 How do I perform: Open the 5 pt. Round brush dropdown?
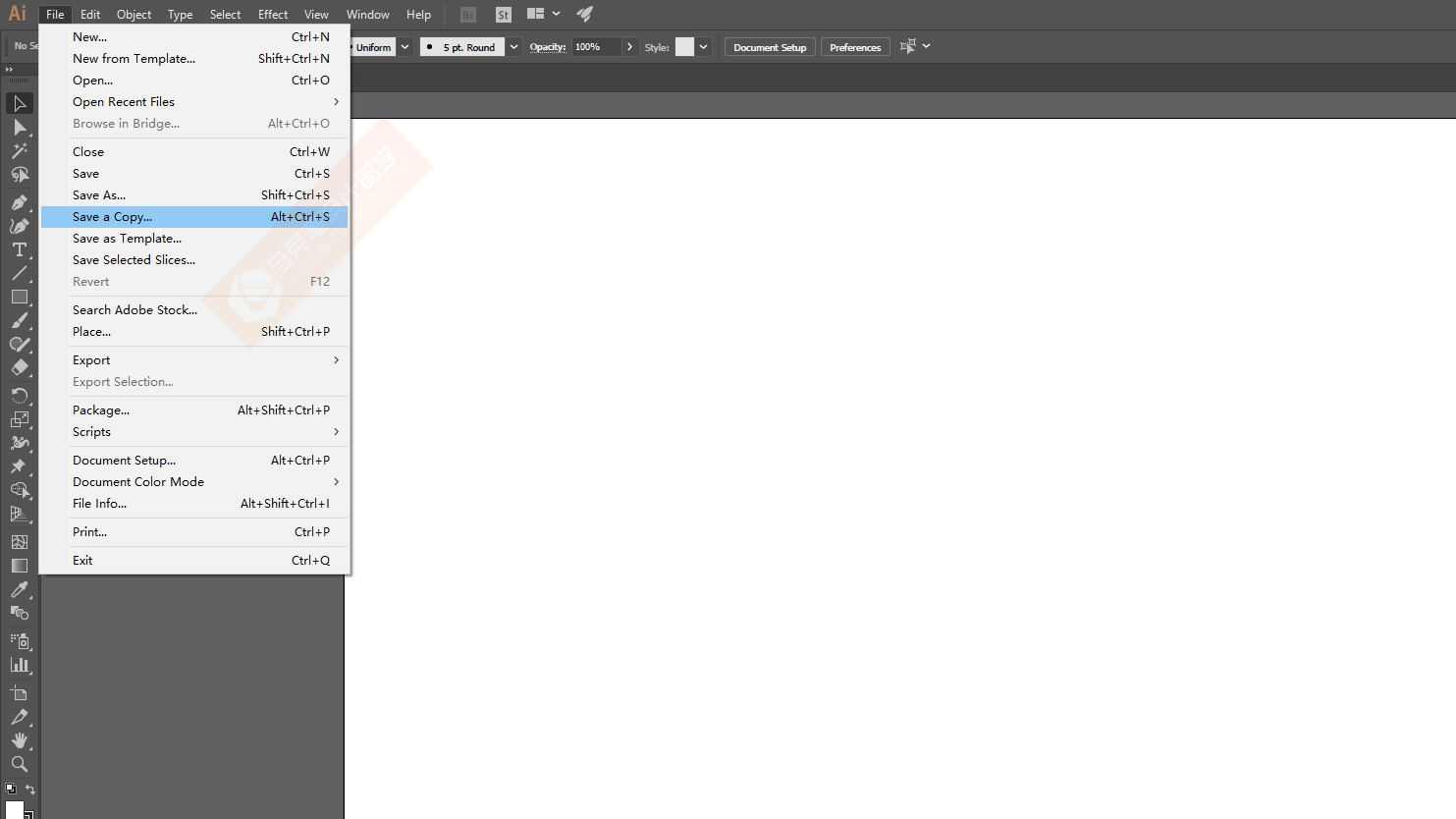(513, 46)
